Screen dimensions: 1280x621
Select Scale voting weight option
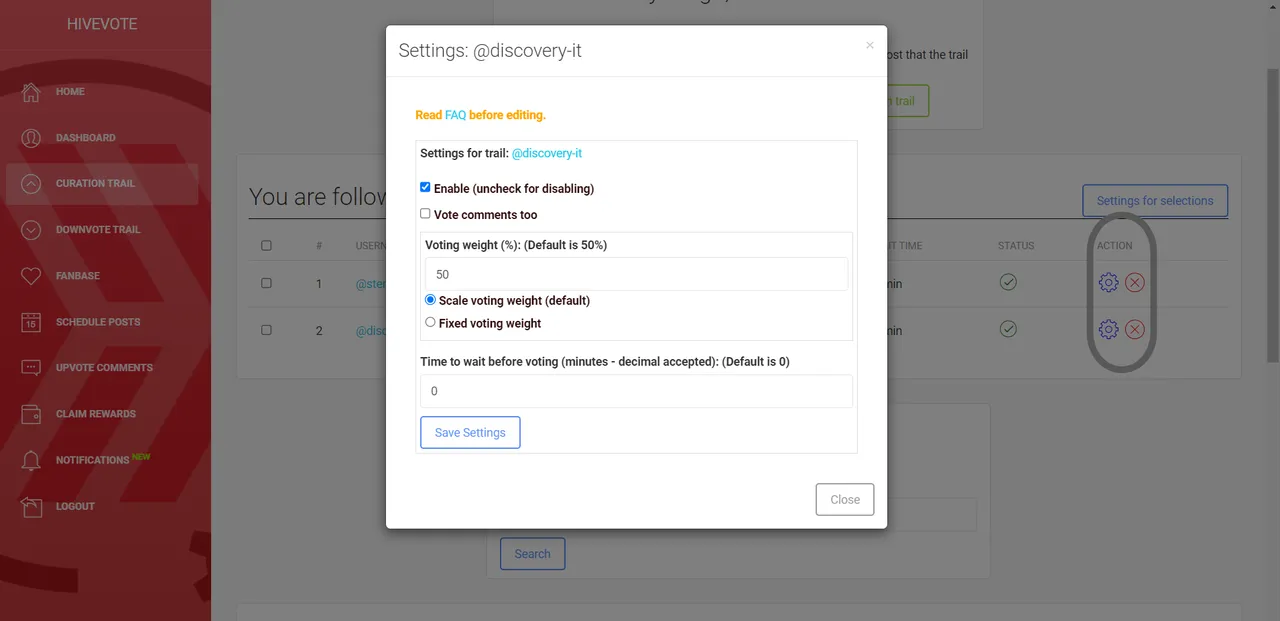pos(430,299)
